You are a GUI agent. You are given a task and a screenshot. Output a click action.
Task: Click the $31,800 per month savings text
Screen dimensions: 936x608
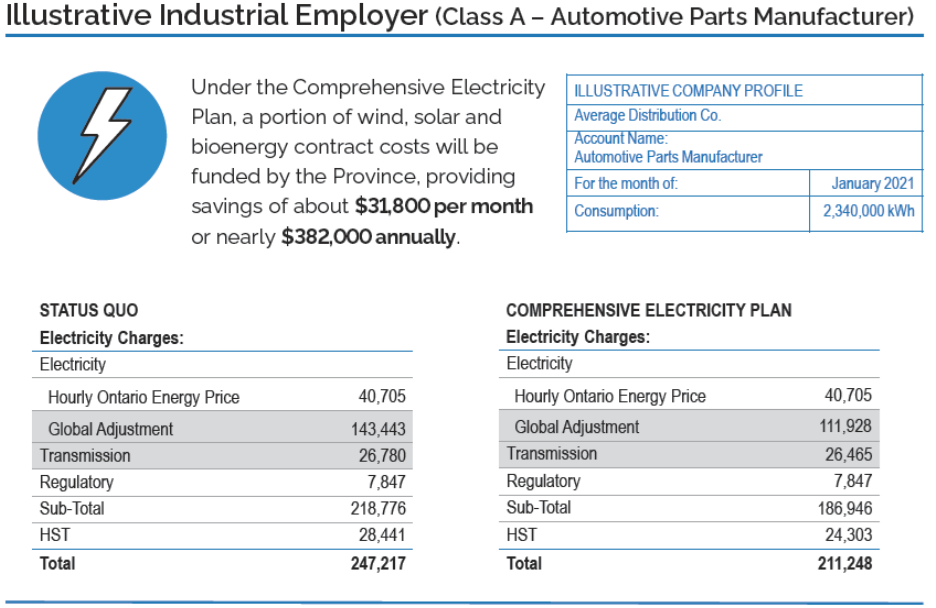pyautogui.click(x=444, y=206)
